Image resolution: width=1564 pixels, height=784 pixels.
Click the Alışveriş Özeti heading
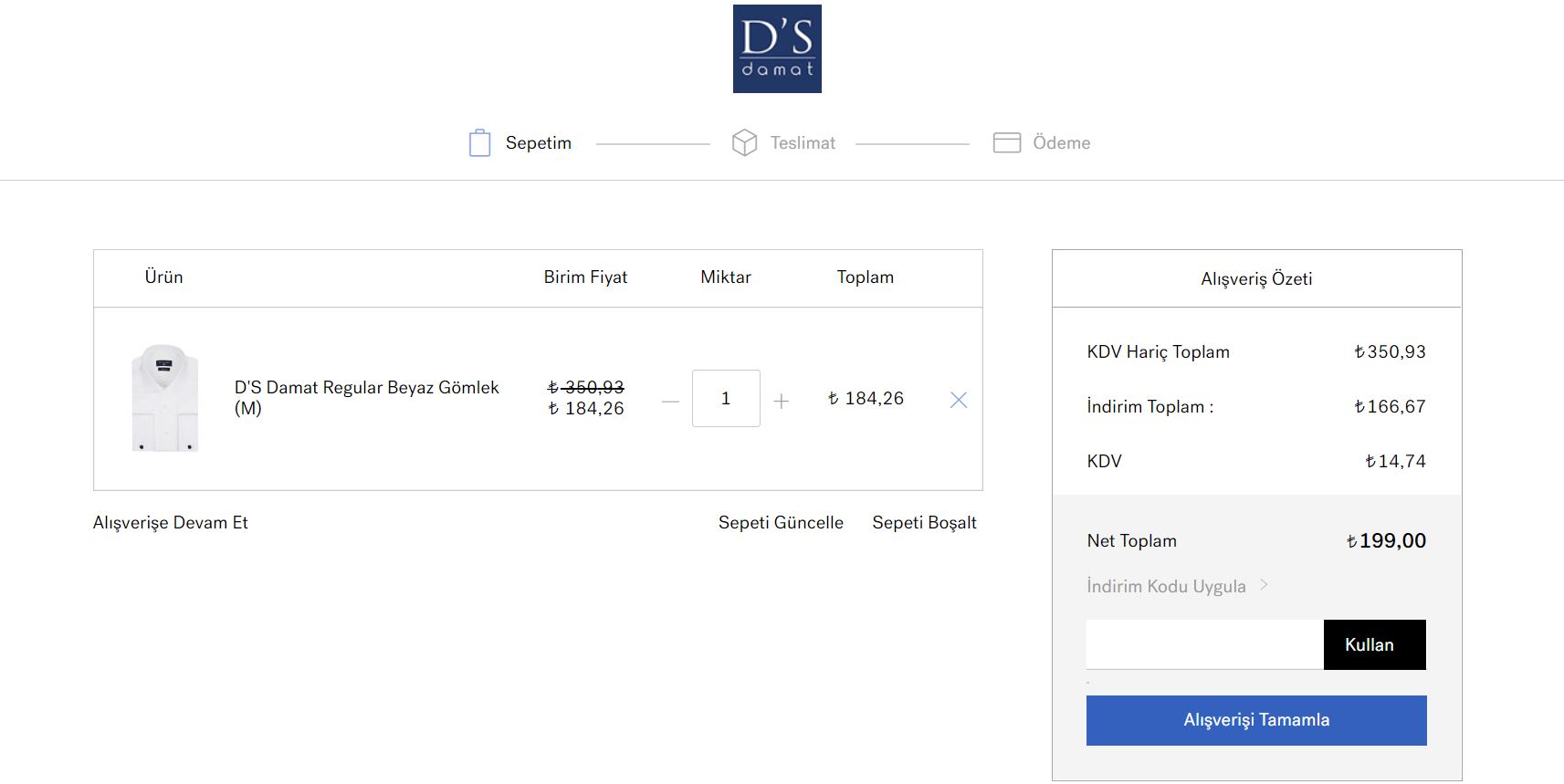click(x=1256, y=279)
